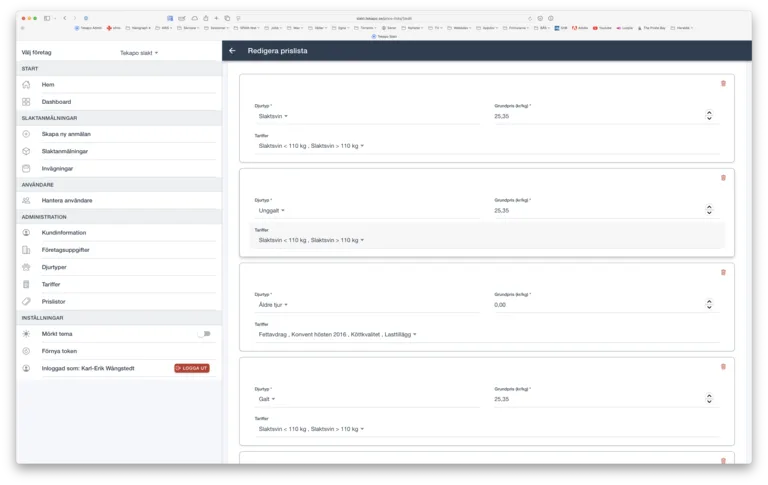Screen dimensions: 768x485
Task: Open the Tariffer dropdown in the Slaktsvin card
Action: [x=312, y=146]
